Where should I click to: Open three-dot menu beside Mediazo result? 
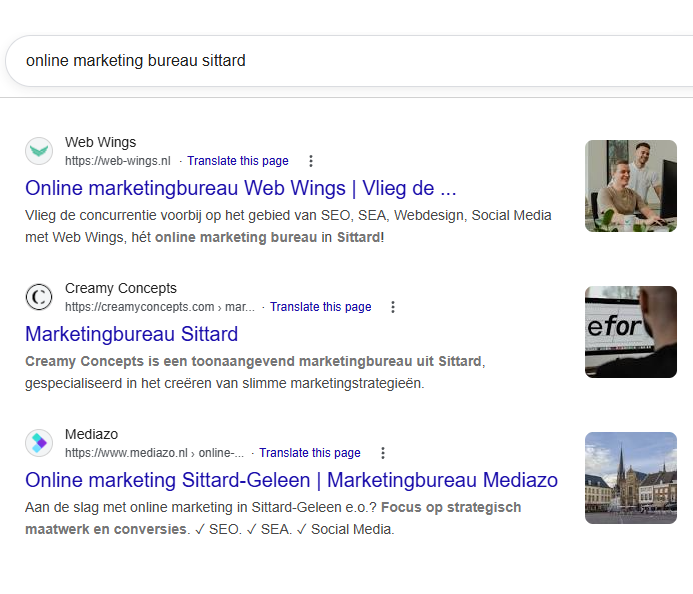pyautogui.click(x=383, y=453)
